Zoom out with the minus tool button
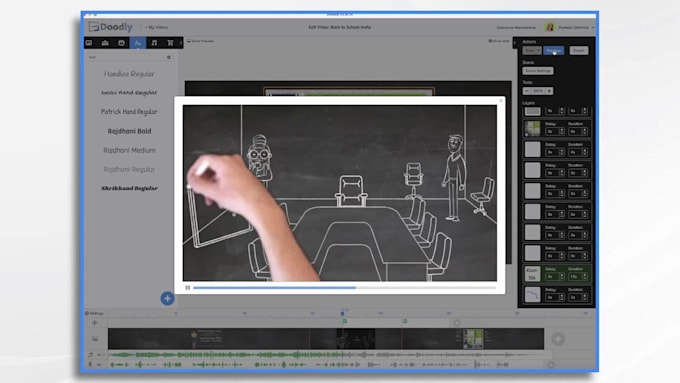Viewport: 680px width, 383px height. pyautogui.click(x=527, y=91)
